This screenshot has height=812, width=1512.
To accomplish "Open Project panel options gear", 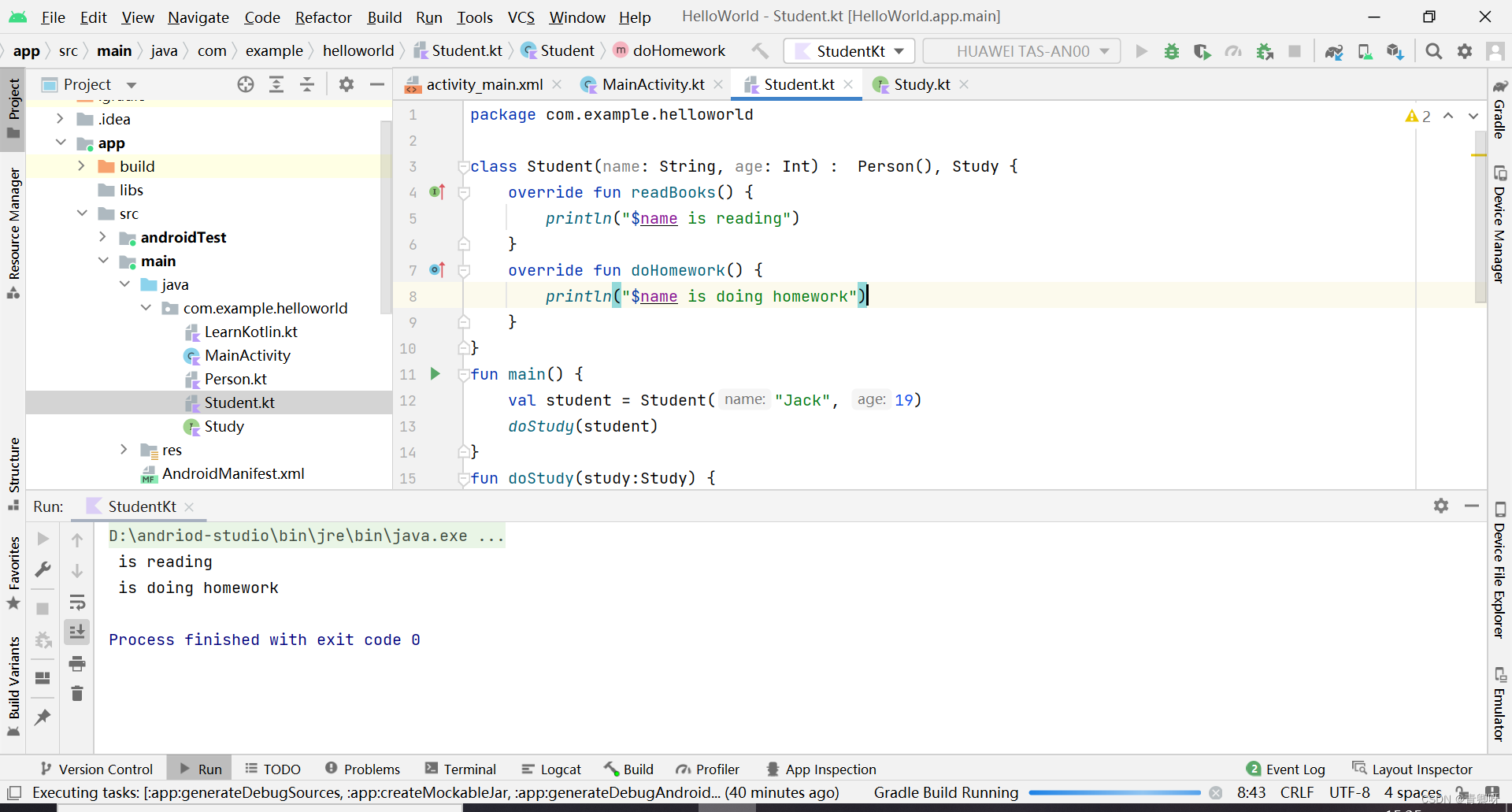I will [x=346, y=84].
